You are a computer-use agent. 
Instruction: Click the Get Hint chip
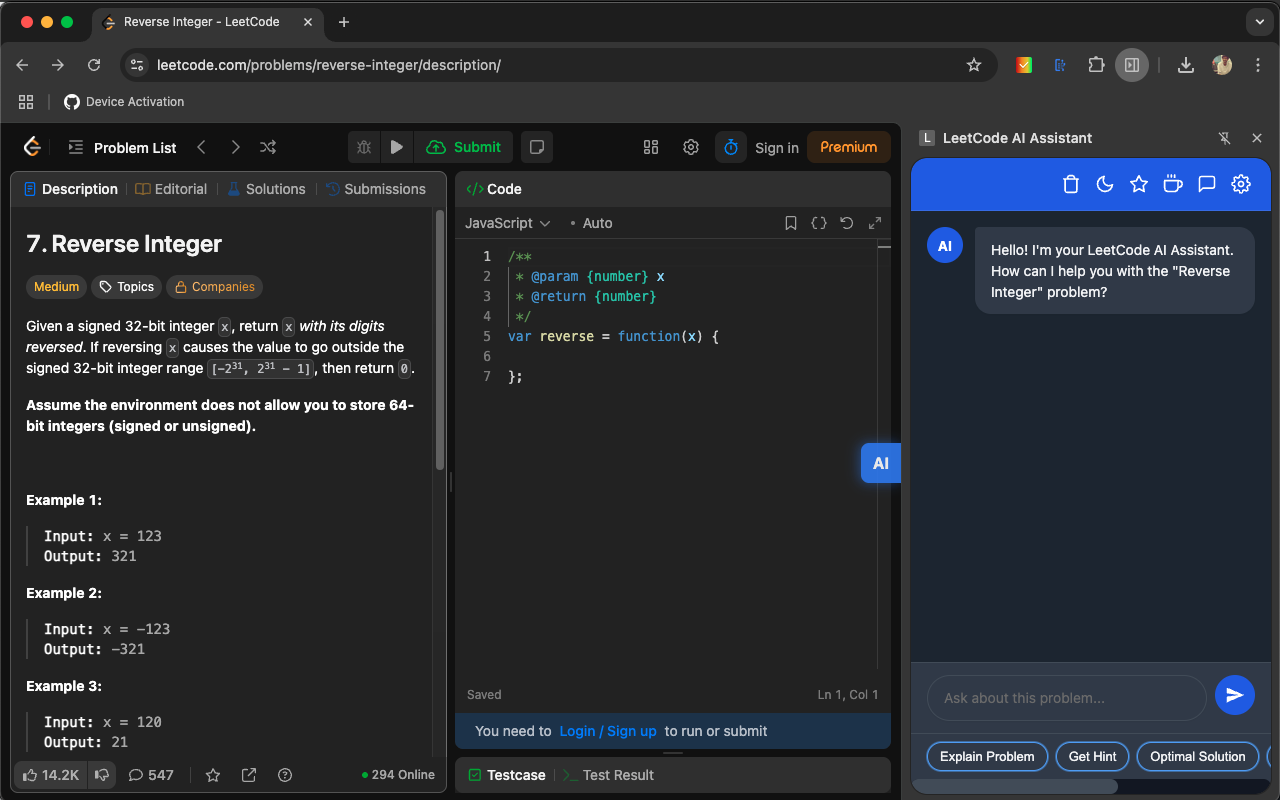(x=1092, y=757)
